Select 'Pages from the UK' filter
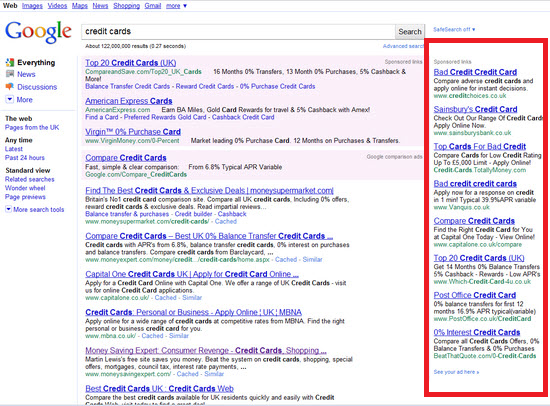Viewport: 550px width, 406px height. coord(32,127)
